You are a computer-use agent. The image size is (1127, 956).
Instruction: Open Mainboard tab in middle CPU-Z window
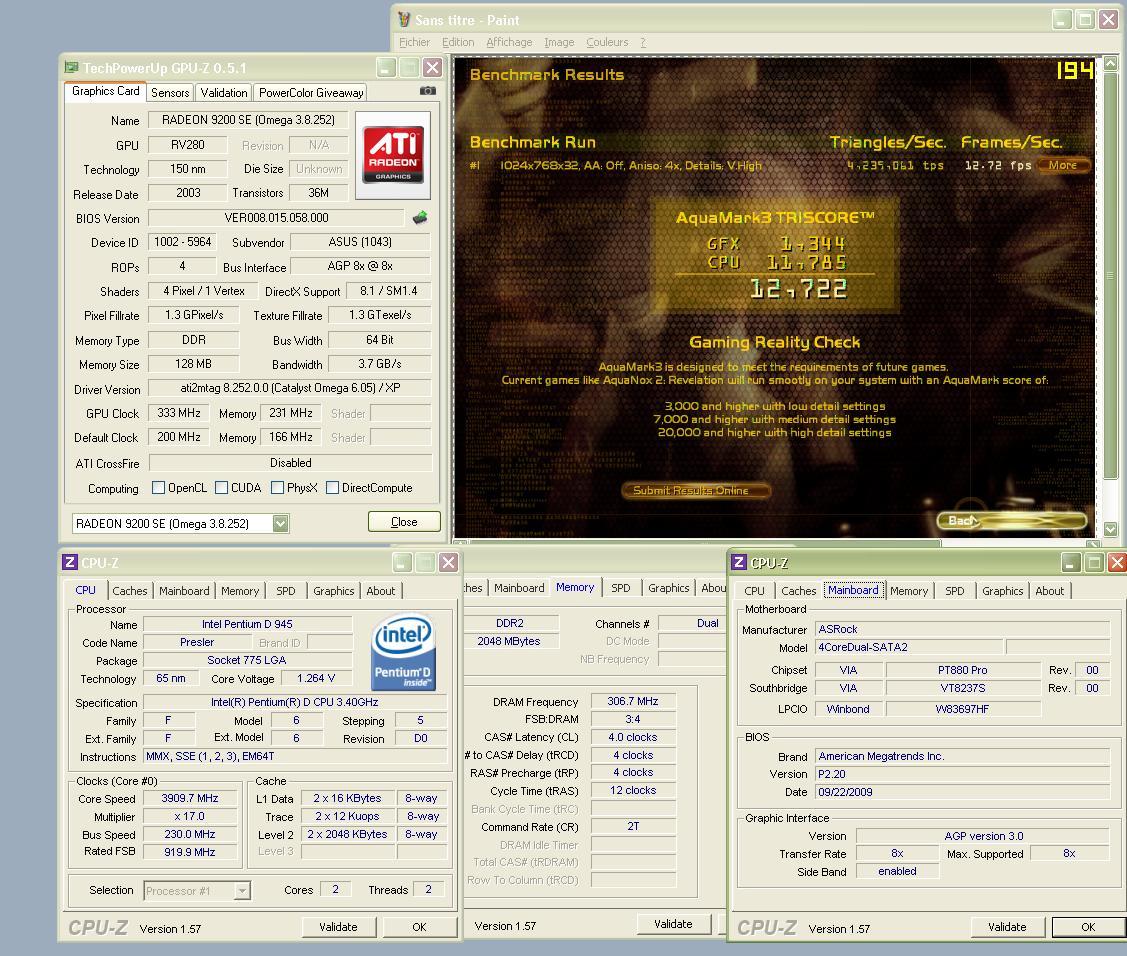coord(519,588)
